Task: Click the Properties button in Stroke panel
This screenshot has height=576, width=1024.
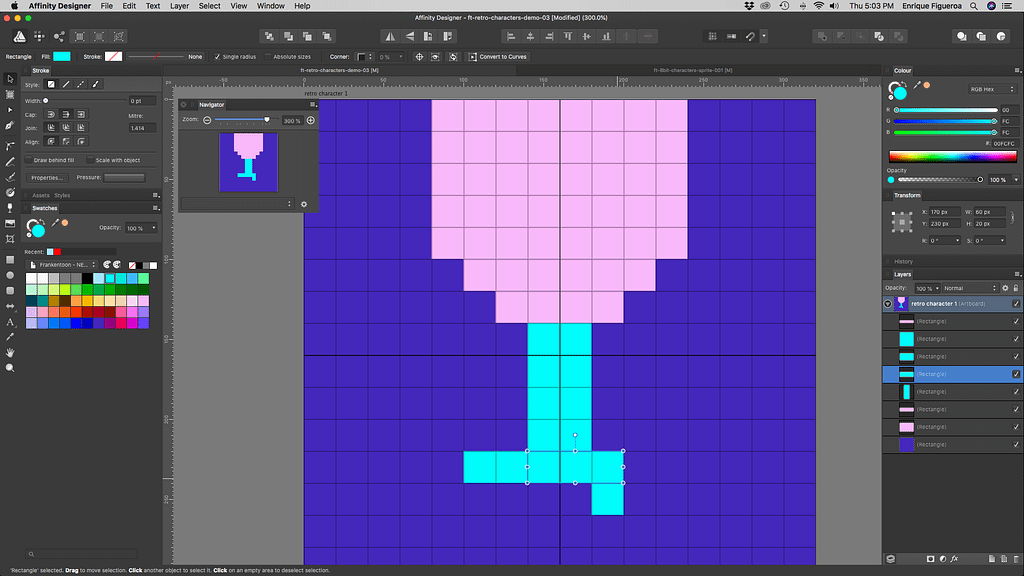Action: (47, 178)
